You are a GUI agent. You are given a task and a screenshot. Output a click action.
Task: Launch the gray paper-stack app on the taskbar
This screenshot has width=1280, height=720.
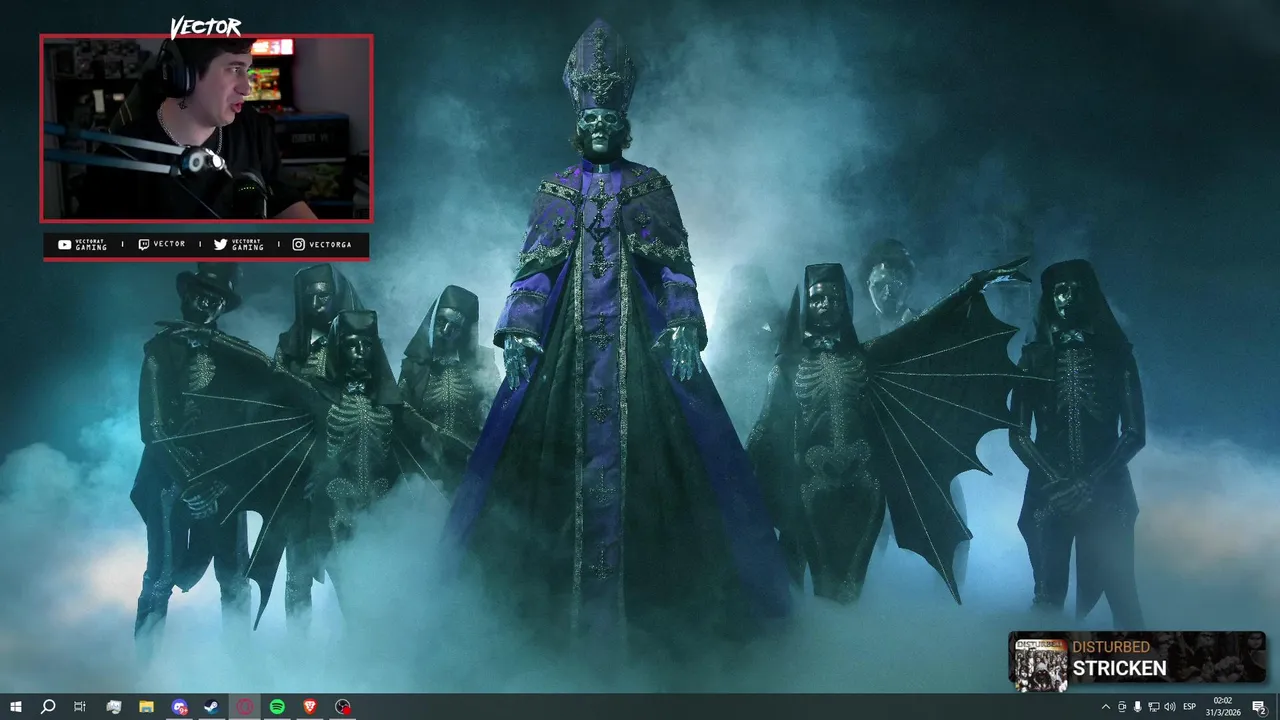pyautogui.click(x=113, y=707)
